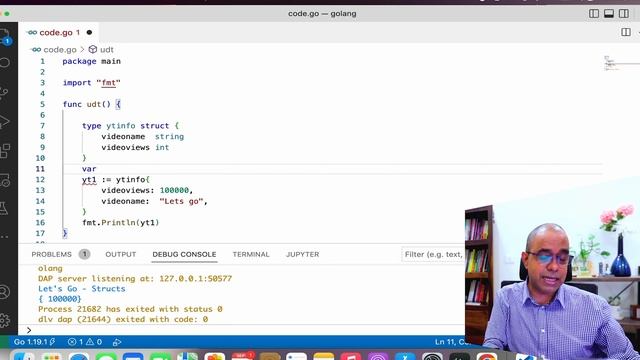Viewport: 640px width, 360px height.
Task: Open the Manage gear icon
Action: [4, 320]
